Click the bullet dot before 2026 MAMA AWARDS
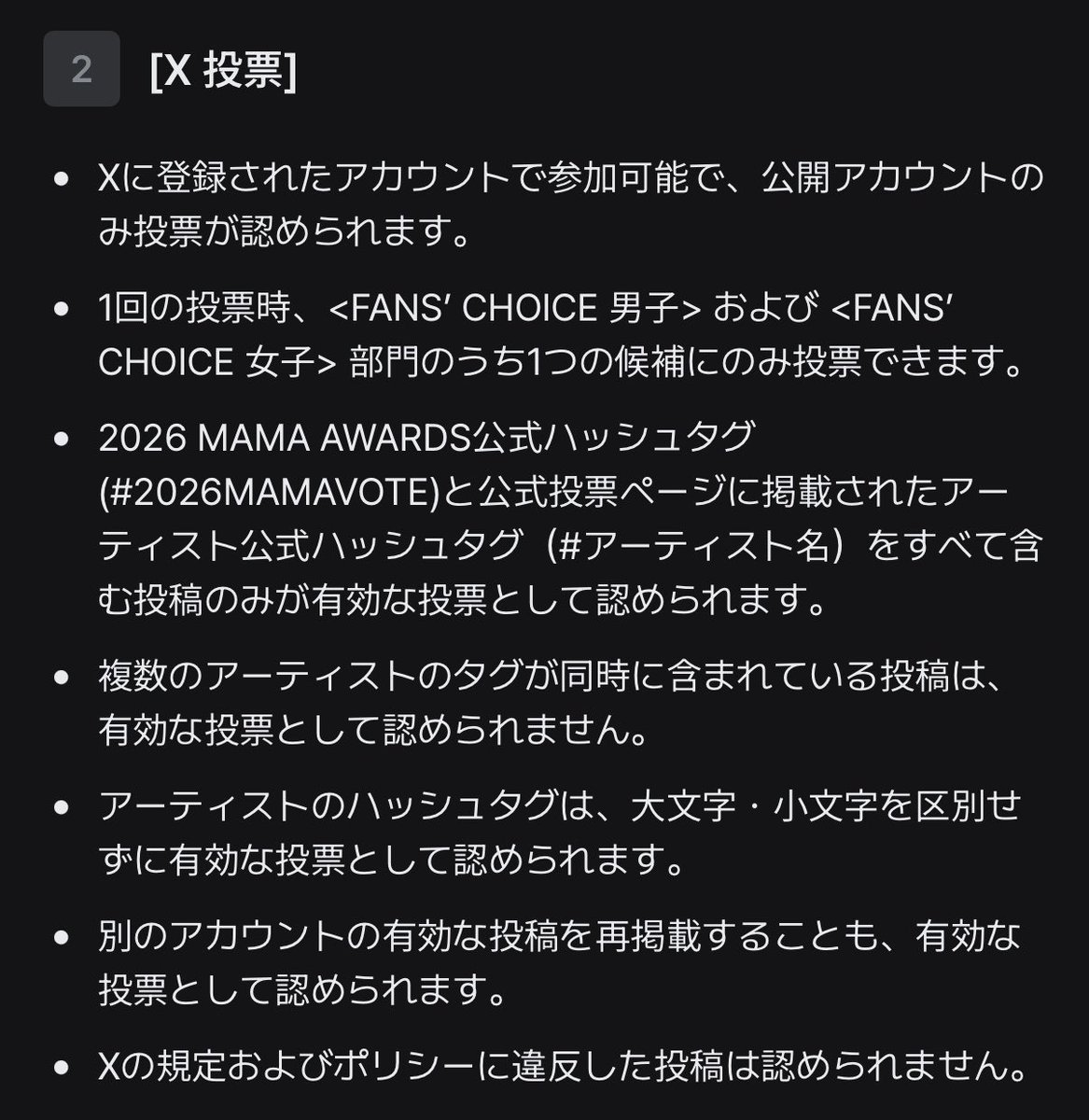1089x1120 pixels. click(63, 438)
